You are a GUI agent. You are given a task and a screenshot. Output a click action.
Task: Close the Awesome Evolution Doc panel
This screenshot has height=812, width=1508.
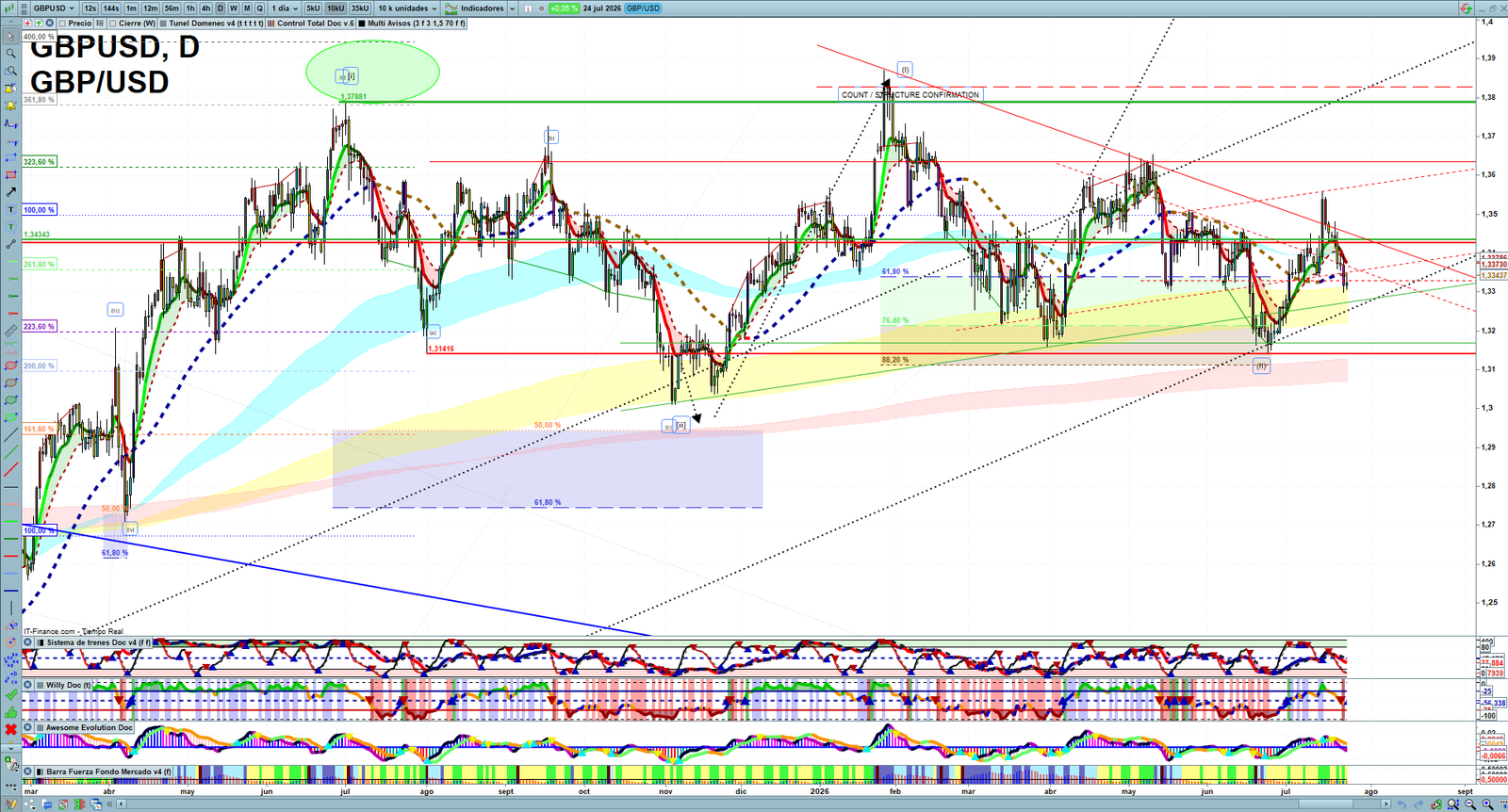point(28,727)
